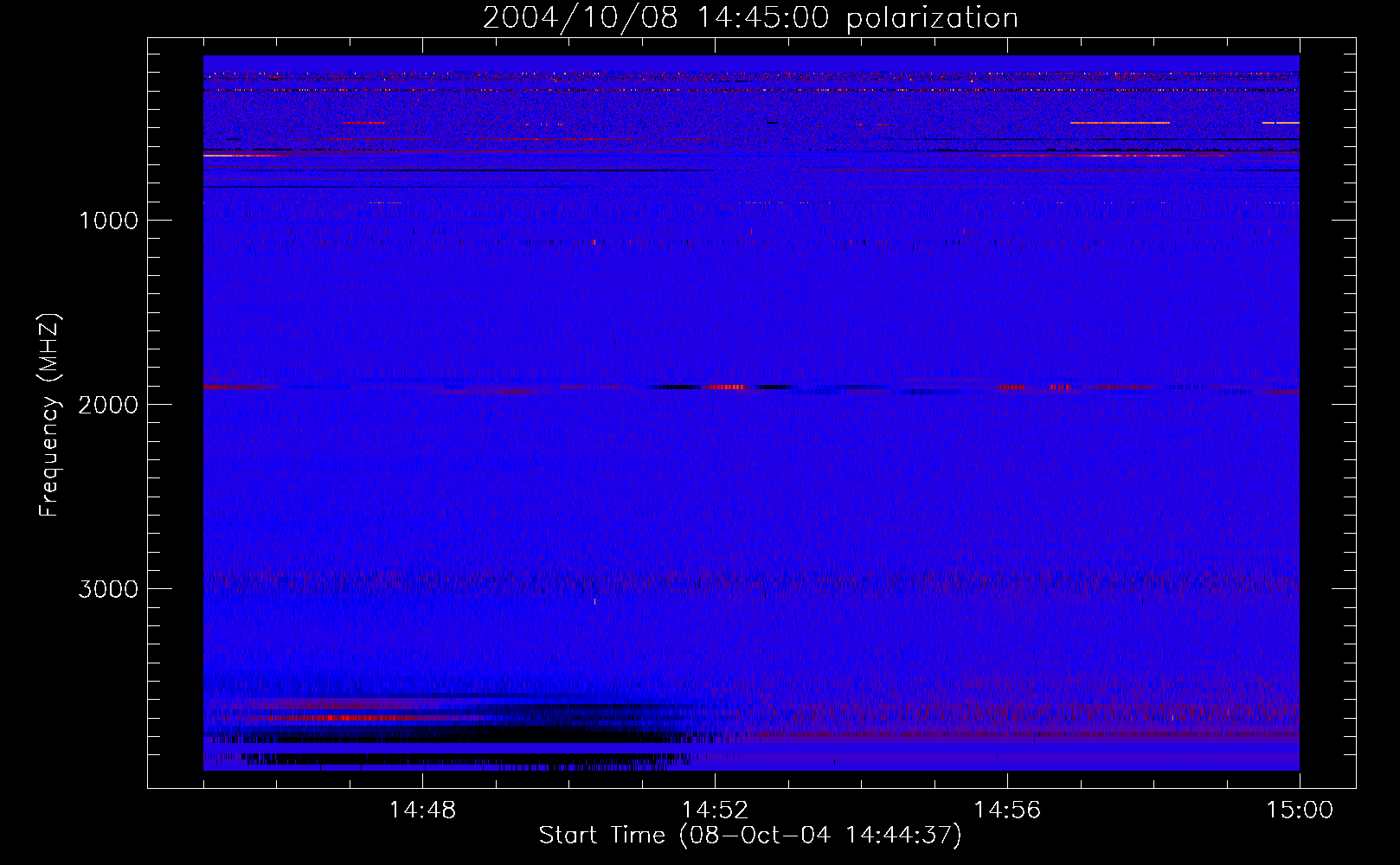Click the red-black band at 1900 MHz near 14:52
1400x865 pixels.
tap(722, 387)
